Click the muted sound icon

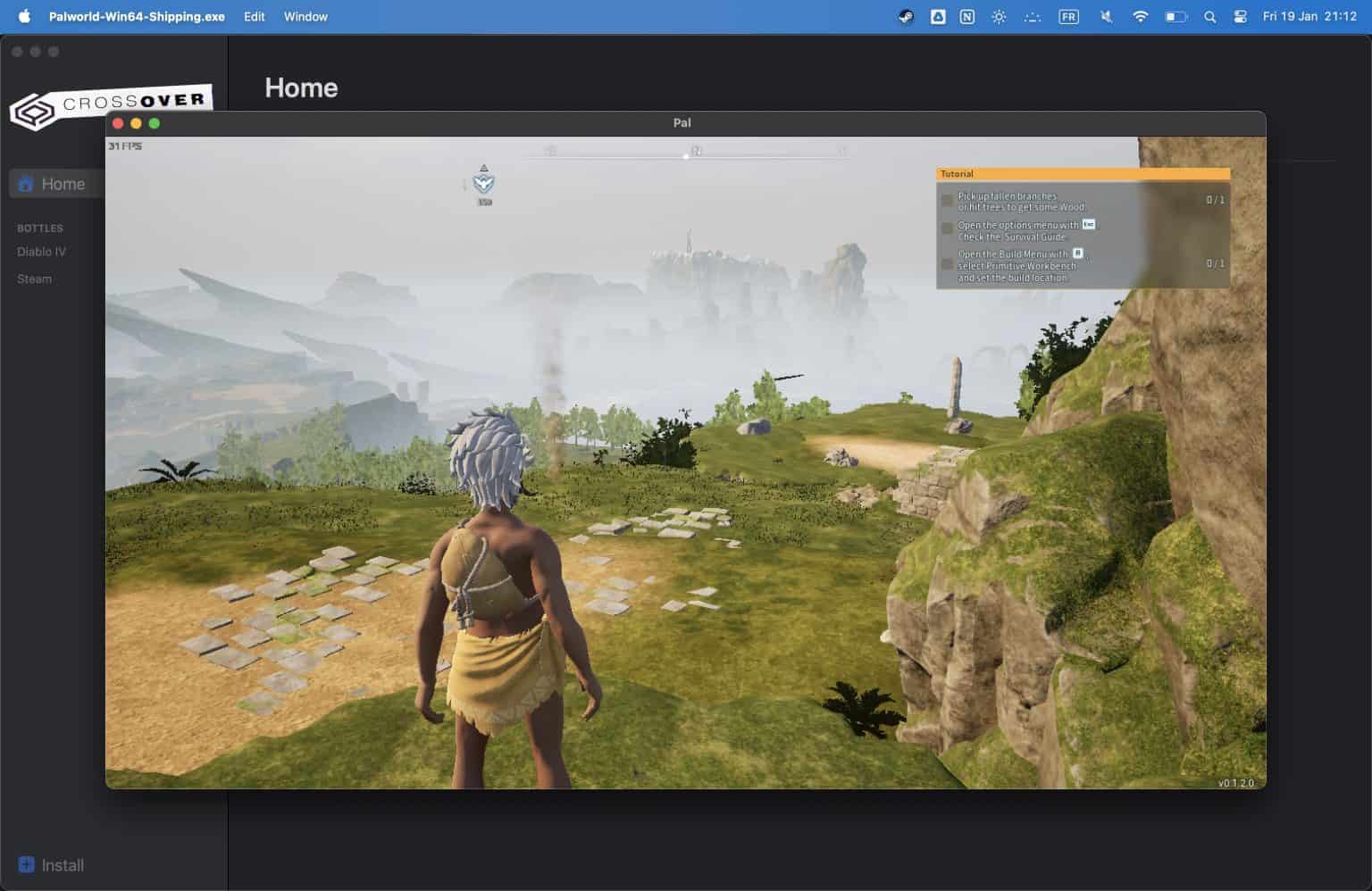click(x=1106, y=16)
